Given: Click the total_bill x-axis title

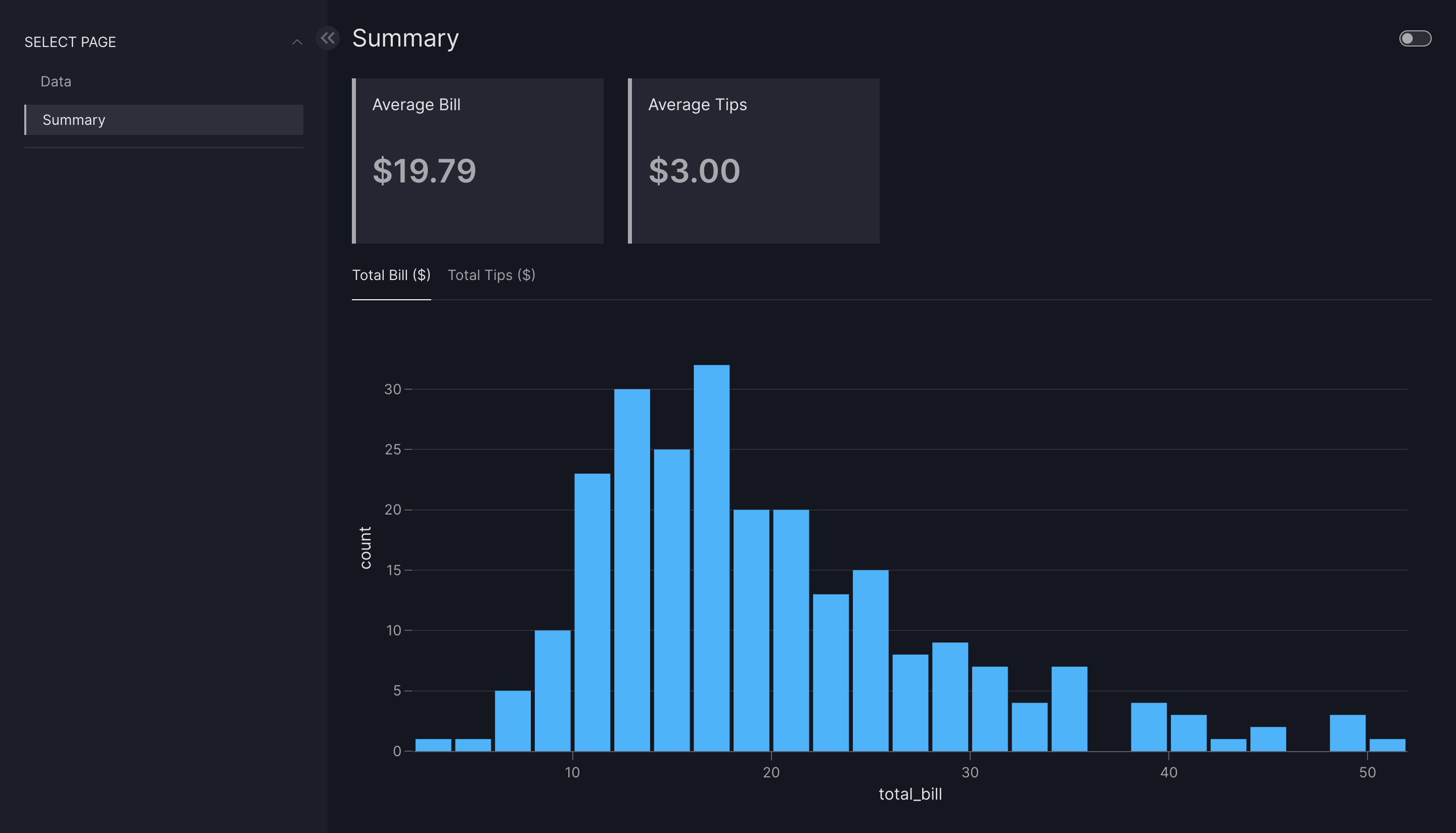Looking at the screenshot, I should (909, 794).
